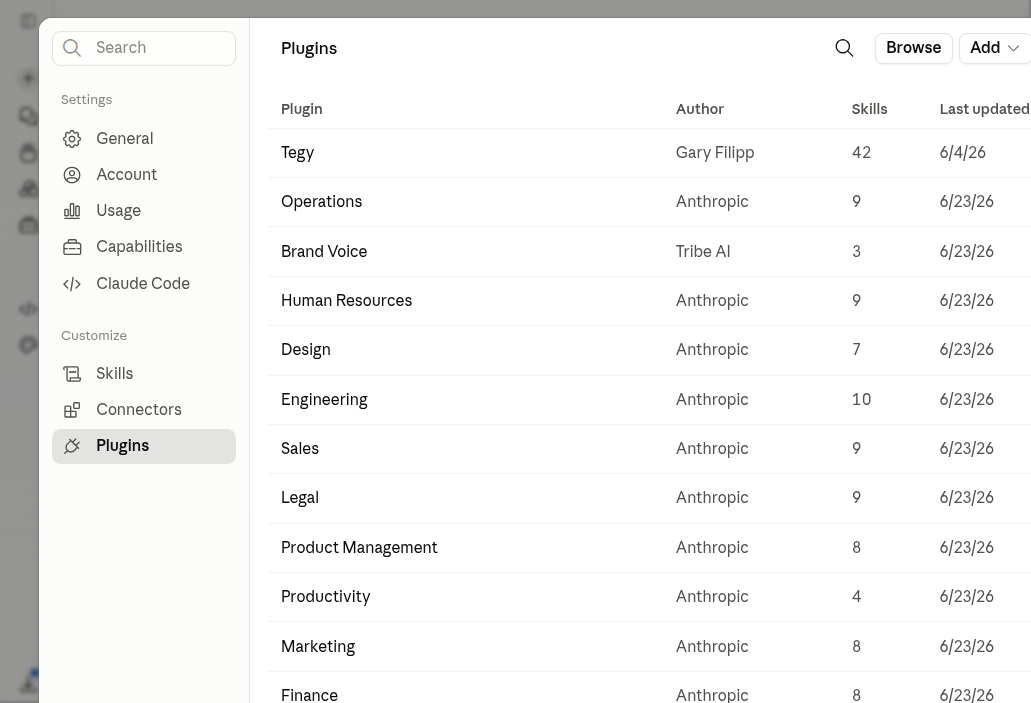Select the Marketing plugin

(650, 646)
